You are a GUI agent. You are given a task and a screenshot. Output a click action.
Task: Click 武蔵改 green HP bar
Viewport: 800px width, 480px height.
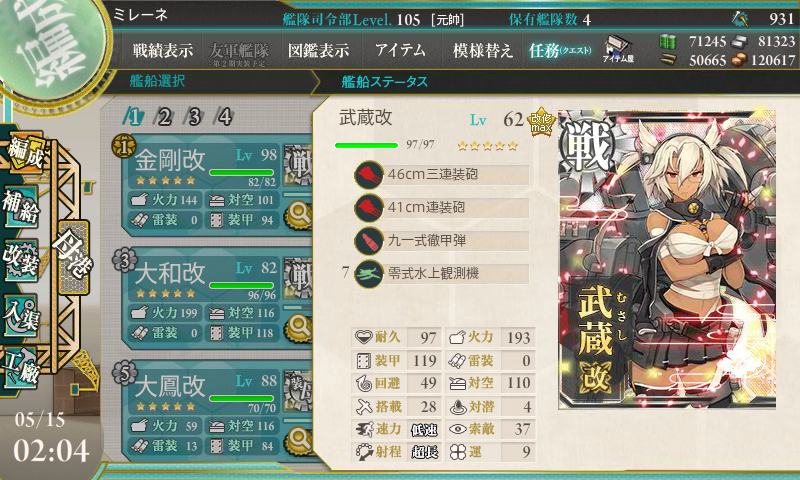[x=366, y=145]
